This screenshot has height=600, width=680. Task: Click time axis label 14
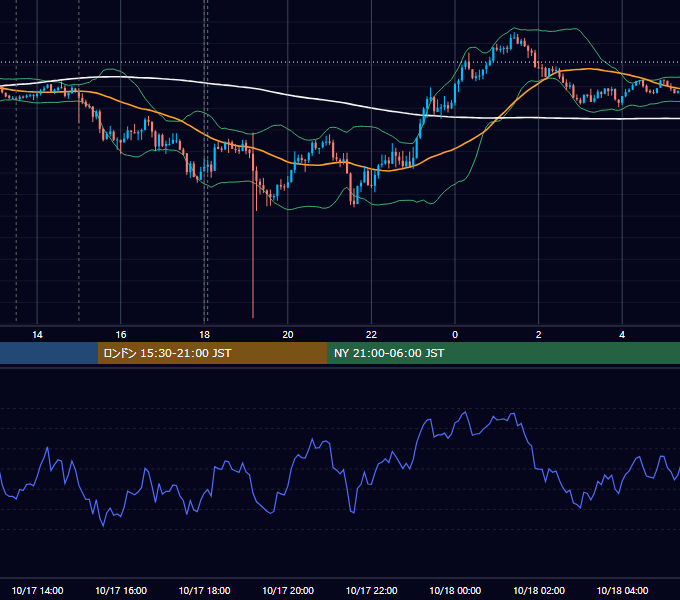pyautogui.click(x=37, y=334)
